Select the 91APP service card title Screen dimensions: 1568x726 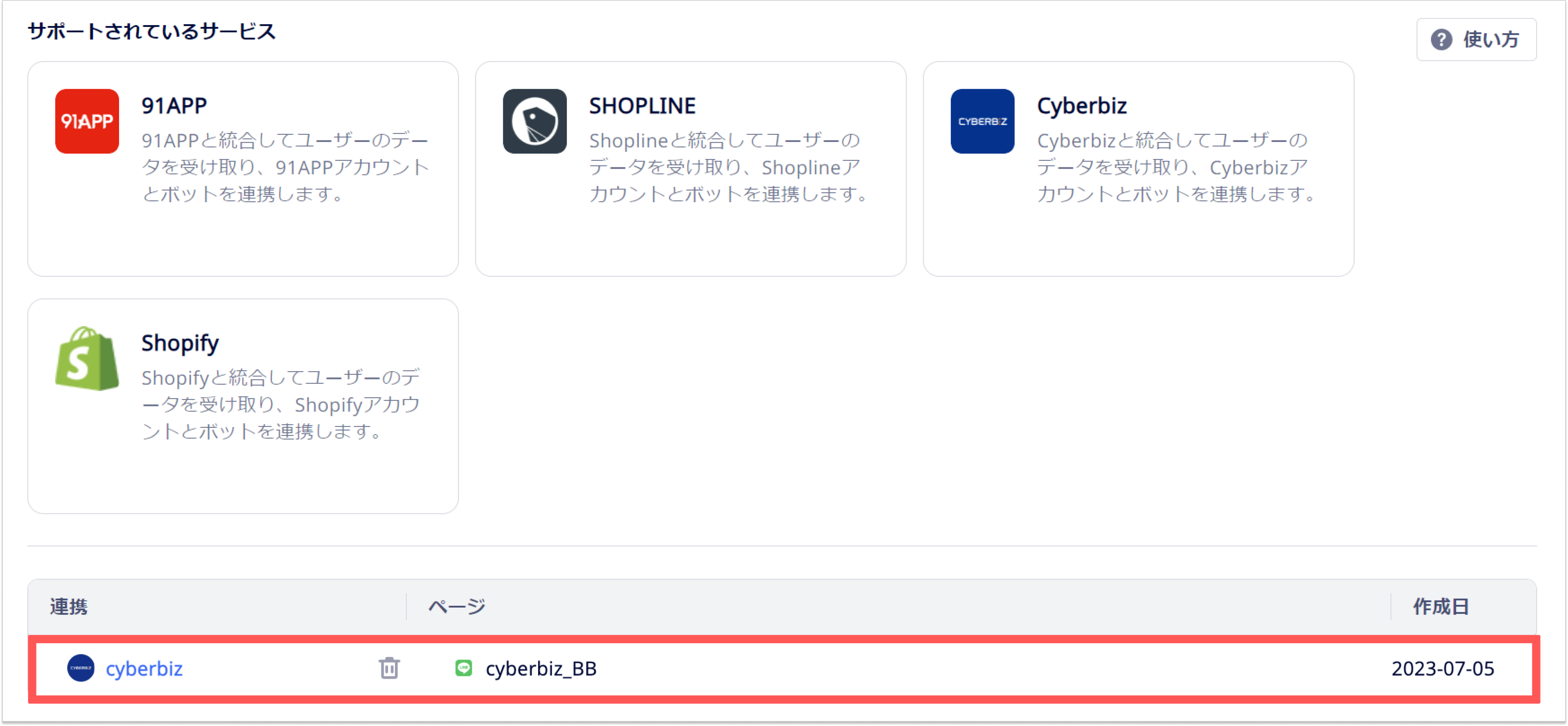(x=174, y=106)
